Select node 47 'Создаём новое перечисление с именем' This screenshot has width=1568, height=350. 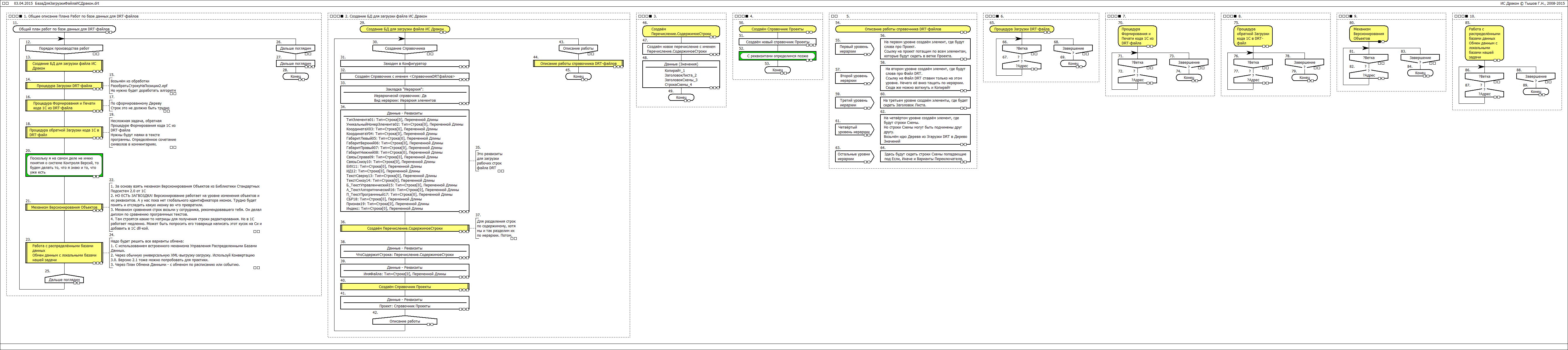point(681,49)
